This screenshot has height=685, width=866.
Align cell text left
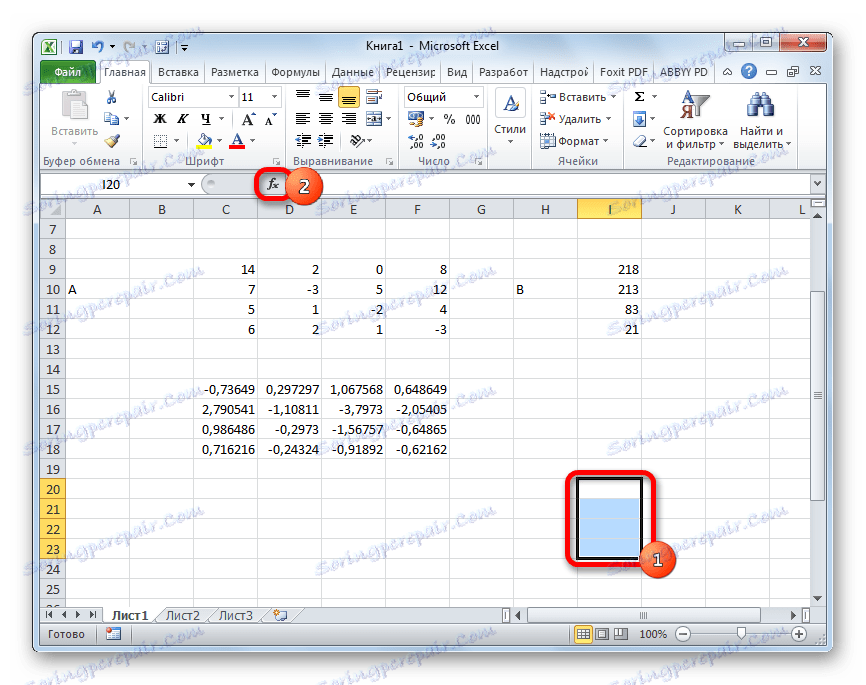(x=303, y=119)
